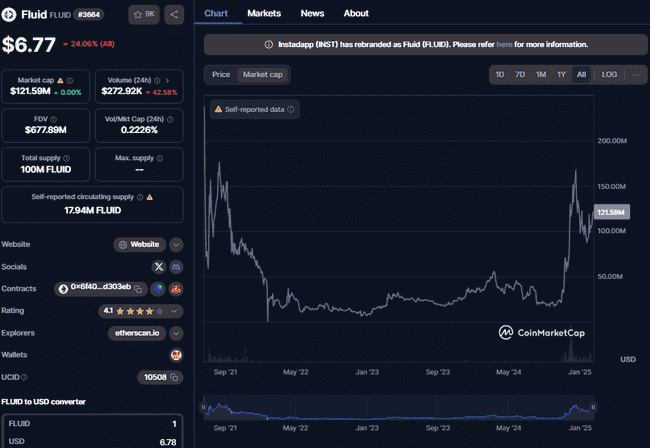Switch chart to Price view
This screenshot has height=448, width=650.
[221, 75]
